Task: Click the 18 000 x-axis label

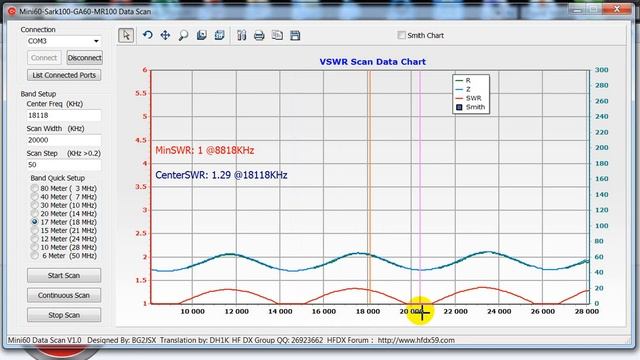Action: point(368,311)
